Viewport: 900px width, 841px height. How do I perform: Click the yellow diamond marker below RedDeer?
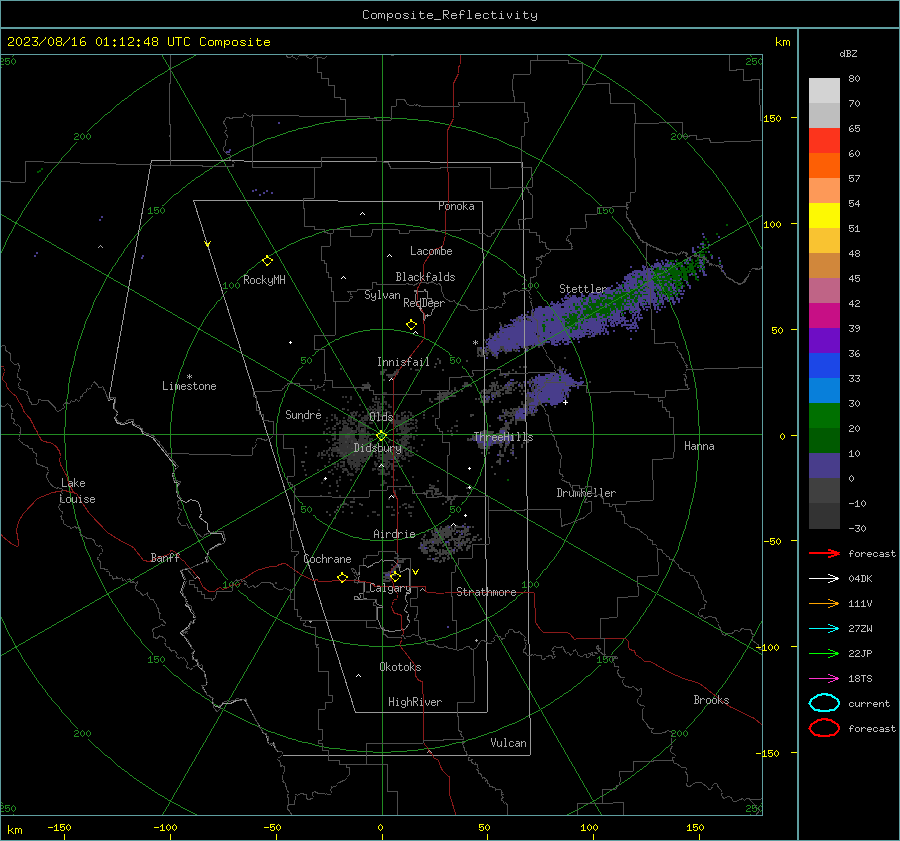(411, 325)
